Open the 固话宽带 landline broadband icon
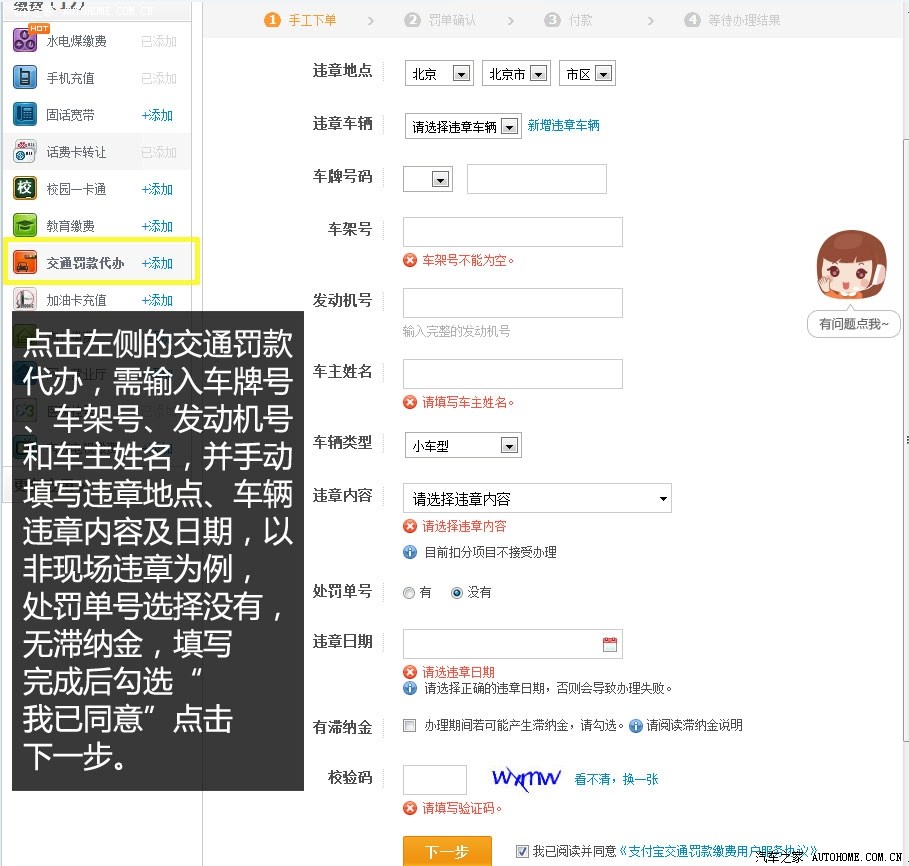 click(x=25, y=114)
